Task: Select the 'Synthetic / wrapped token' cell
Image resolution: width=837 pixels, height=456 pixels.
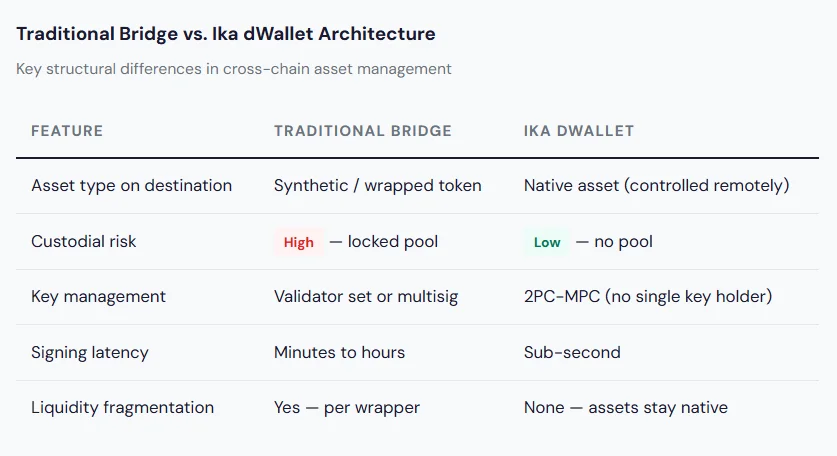Action: pos(377,186)
